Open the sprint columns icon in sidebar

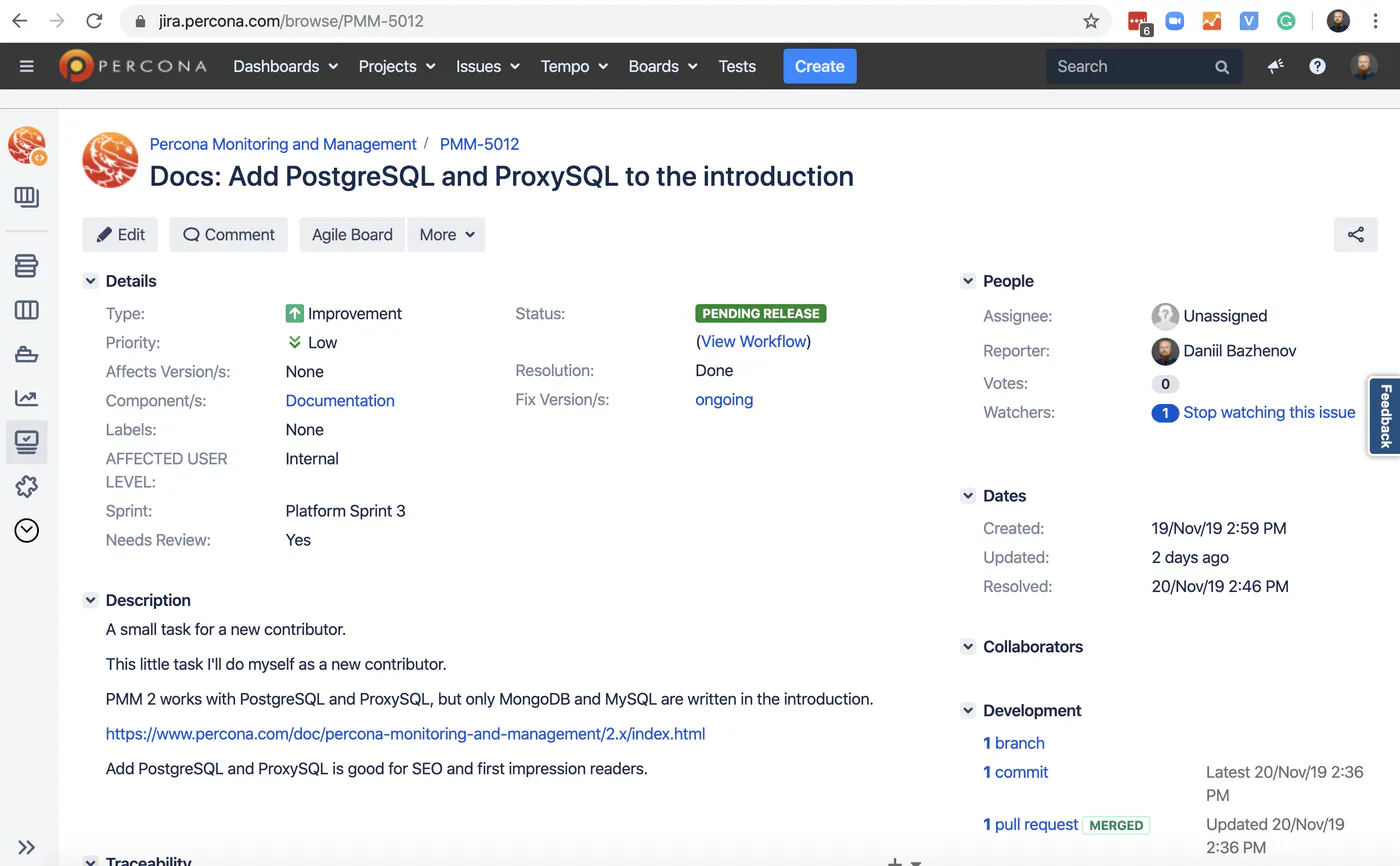click(x=27, y=310)
